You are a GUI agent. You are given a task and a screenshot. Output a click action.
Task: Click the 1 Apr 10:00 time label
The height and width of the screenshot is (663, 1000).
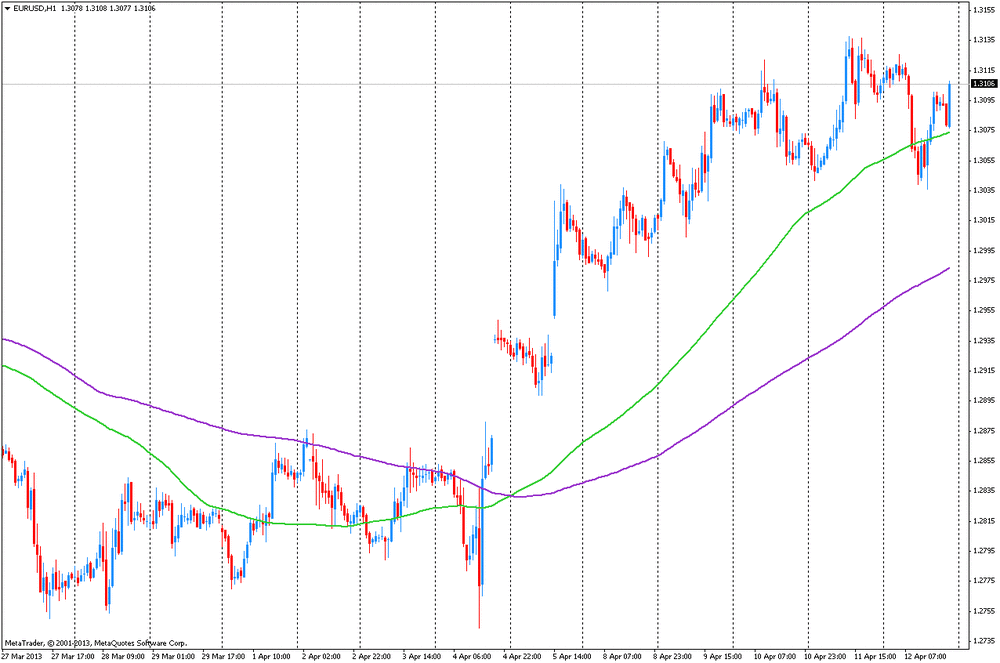tap(270, 656)
